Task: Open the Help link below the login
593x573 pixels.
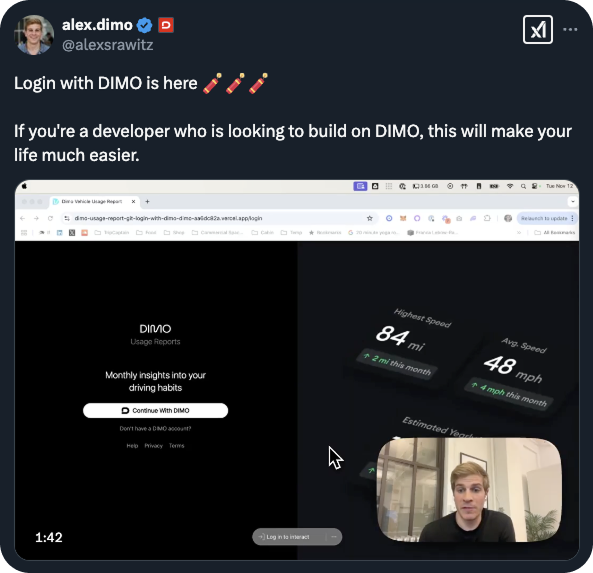Action: (x=132, y=446)
